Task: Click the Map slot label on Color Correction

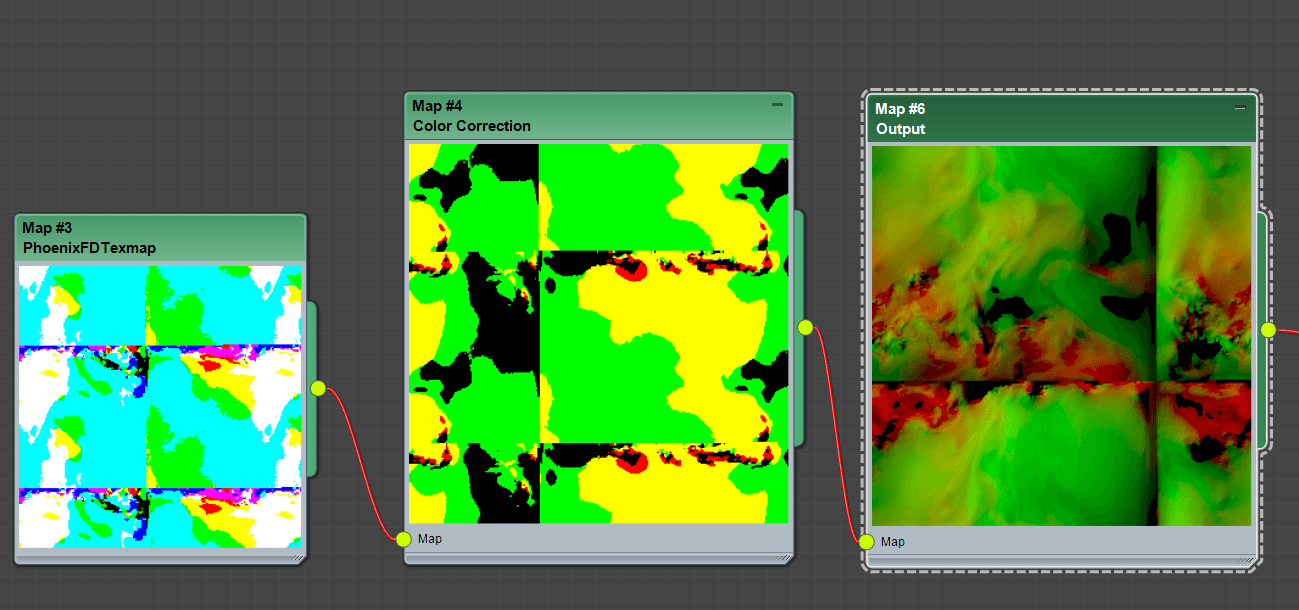Action: pyautogui.click(x=430, y=539)
